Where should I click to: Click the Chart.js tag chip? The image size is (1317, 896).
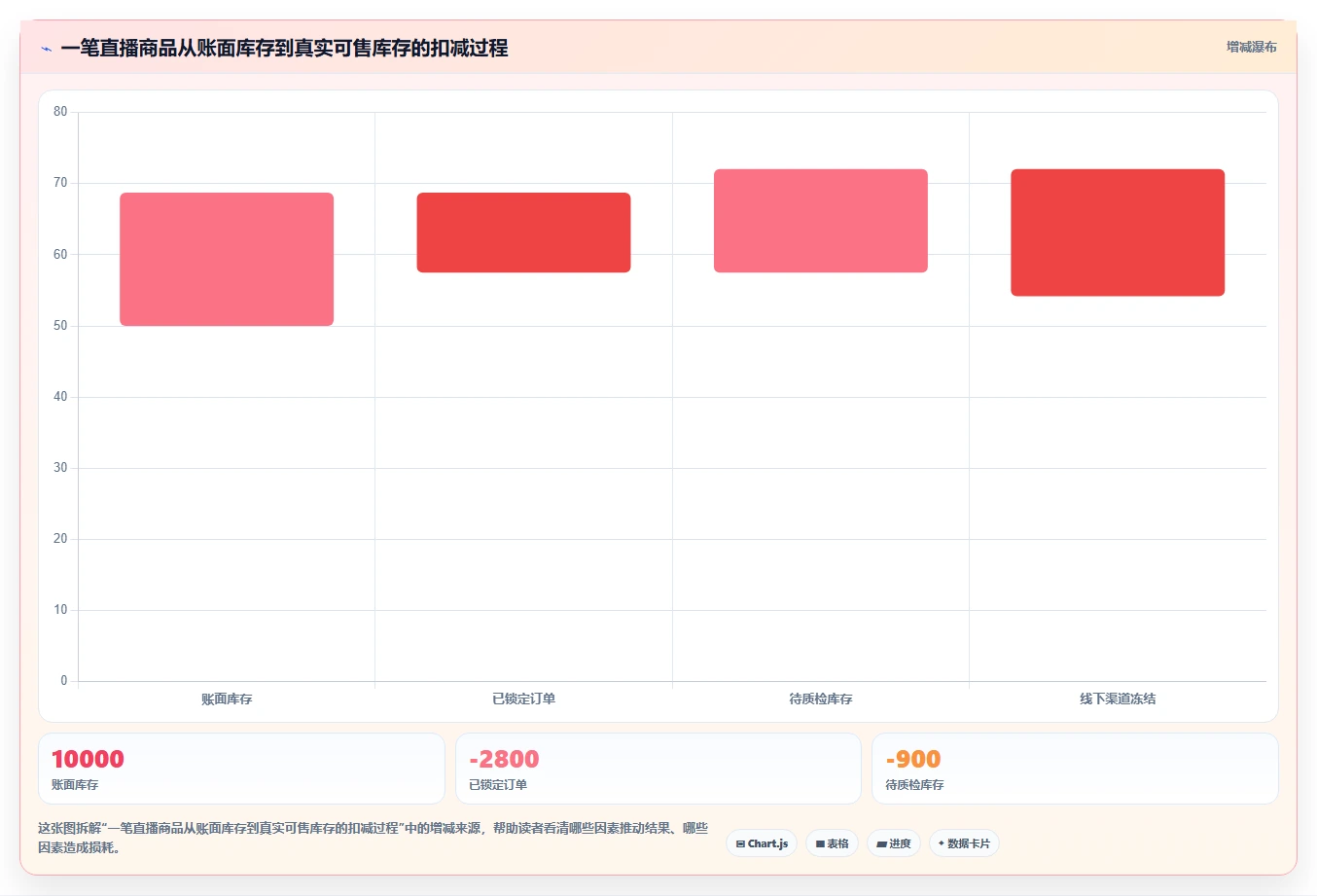[762, 843]
